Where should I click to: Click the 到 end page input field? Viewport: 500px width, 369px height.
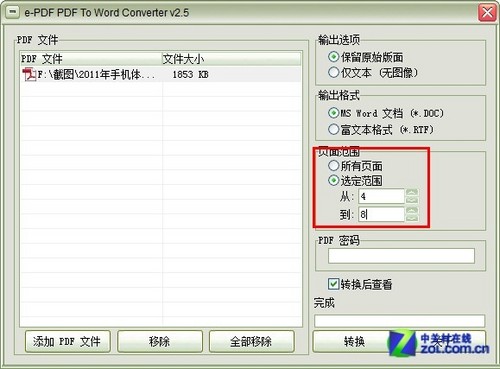(381, 214)
